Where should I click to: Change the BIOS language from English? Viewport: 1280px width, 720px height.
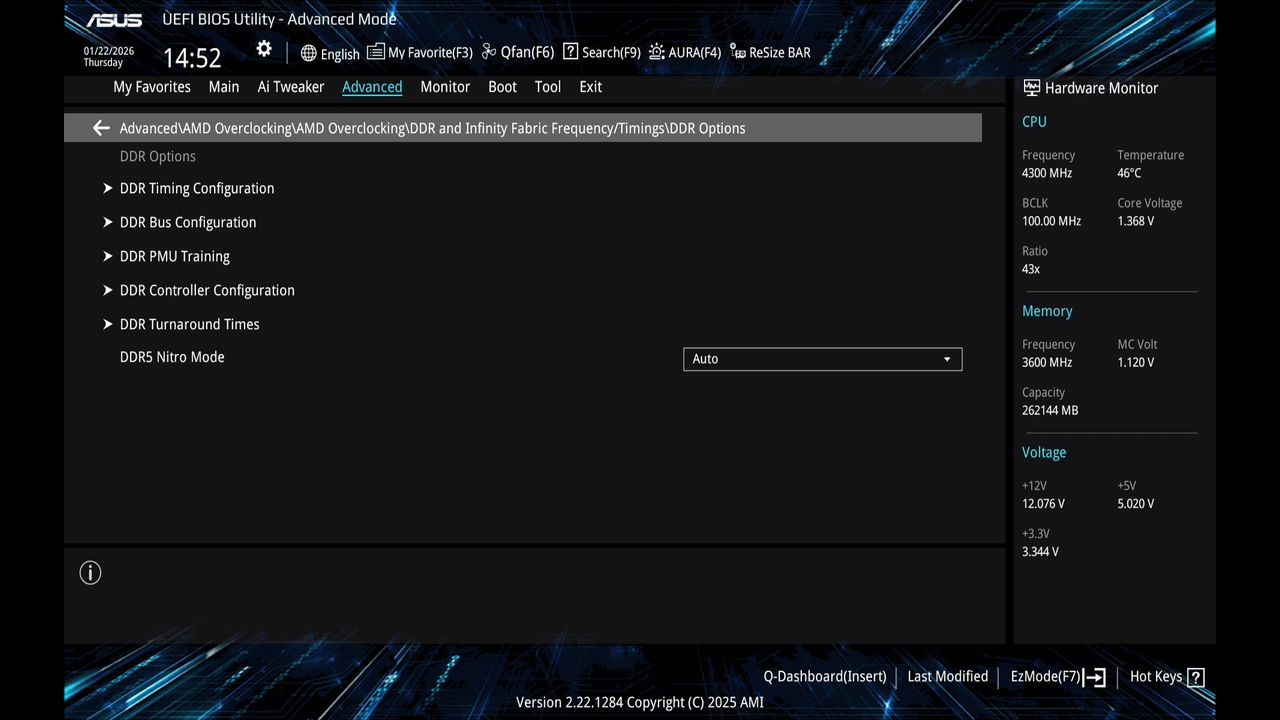click(x=330, y=53)
